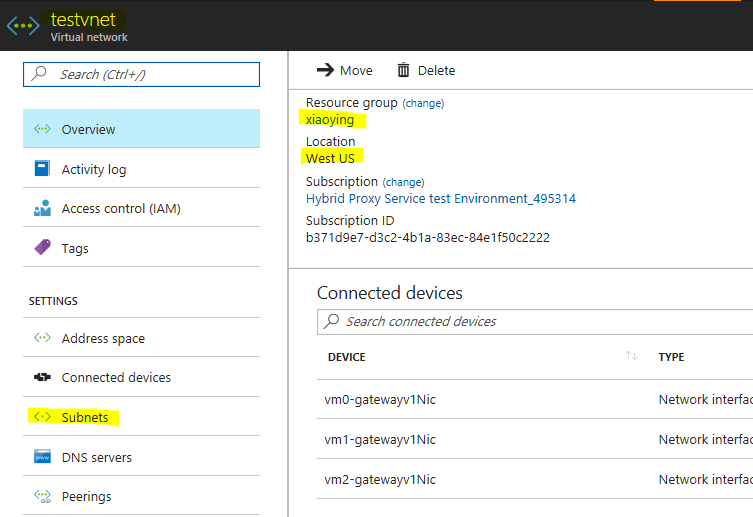Click the Search connected devices field
The height and width of the screenshot is (517, 753).
click(535, 322)
